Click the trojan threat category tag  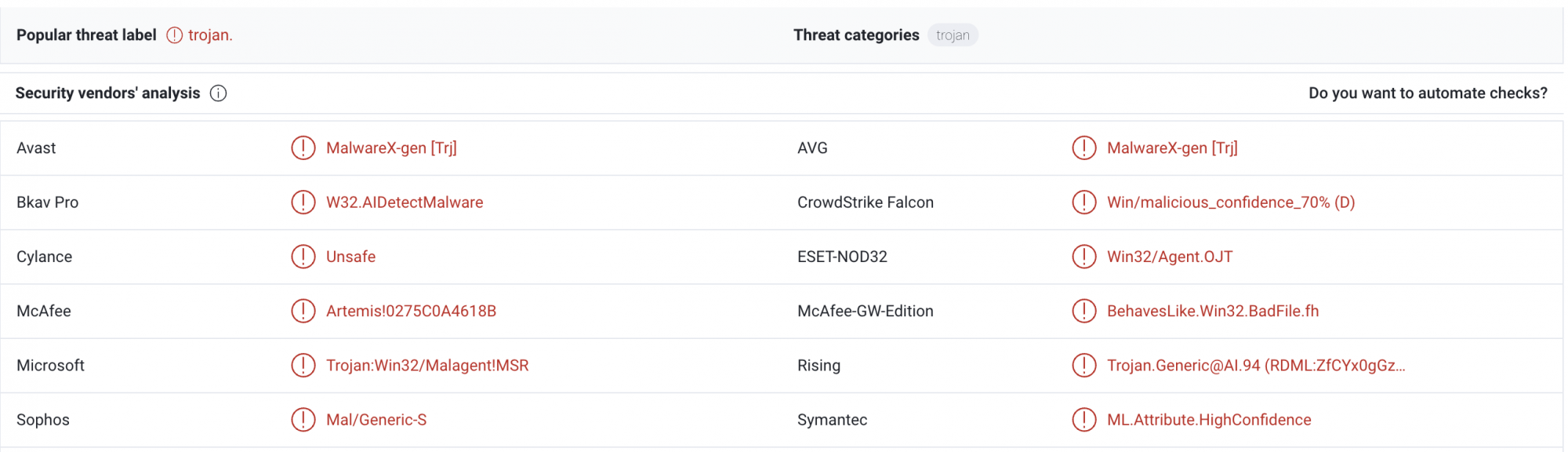[x=953, y=35]
